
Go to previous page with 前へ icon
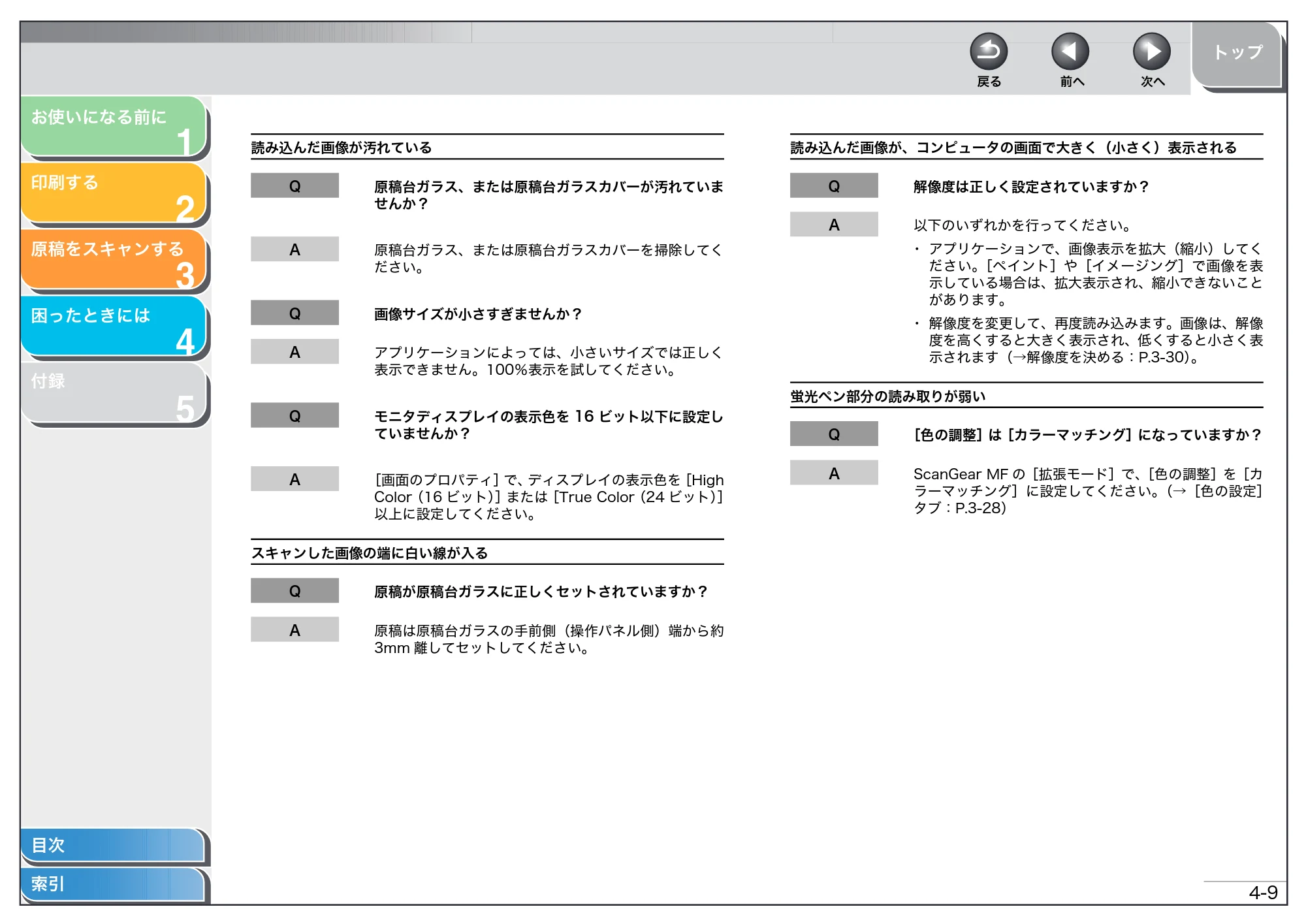pyautogui.click(x=1070, y=52)
